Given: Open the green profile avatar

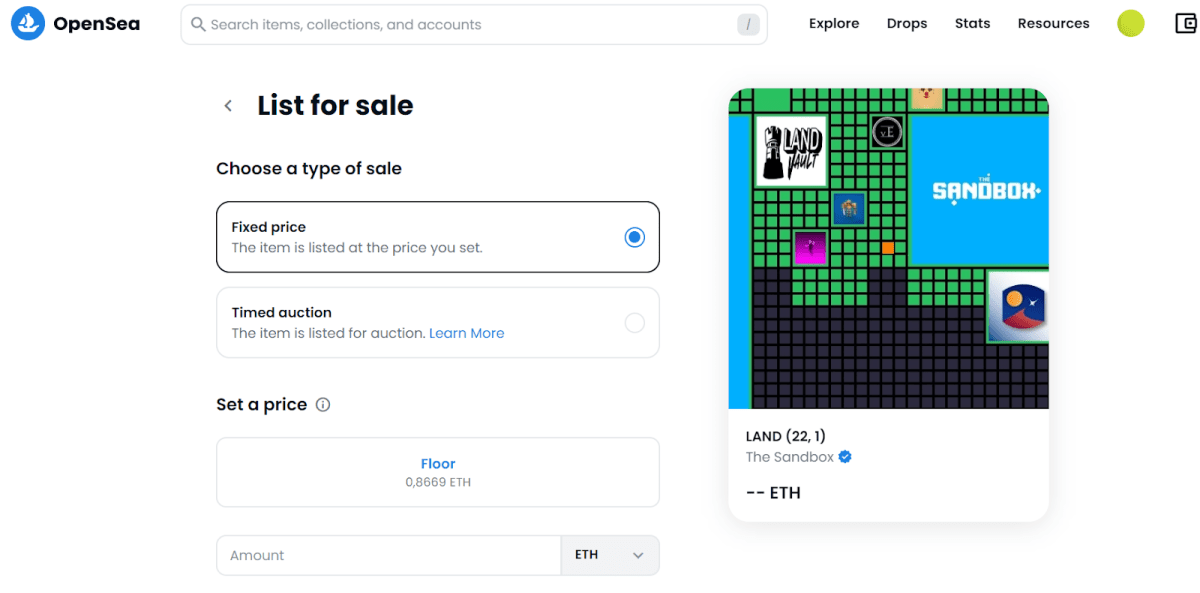Looking at the screenshot, I should 1131,24.
